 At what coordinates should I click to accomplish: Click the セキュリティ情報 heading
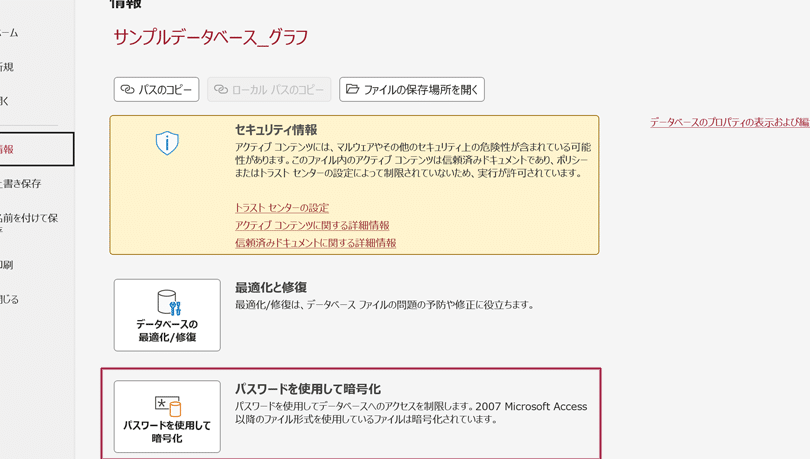coord(276,130)
